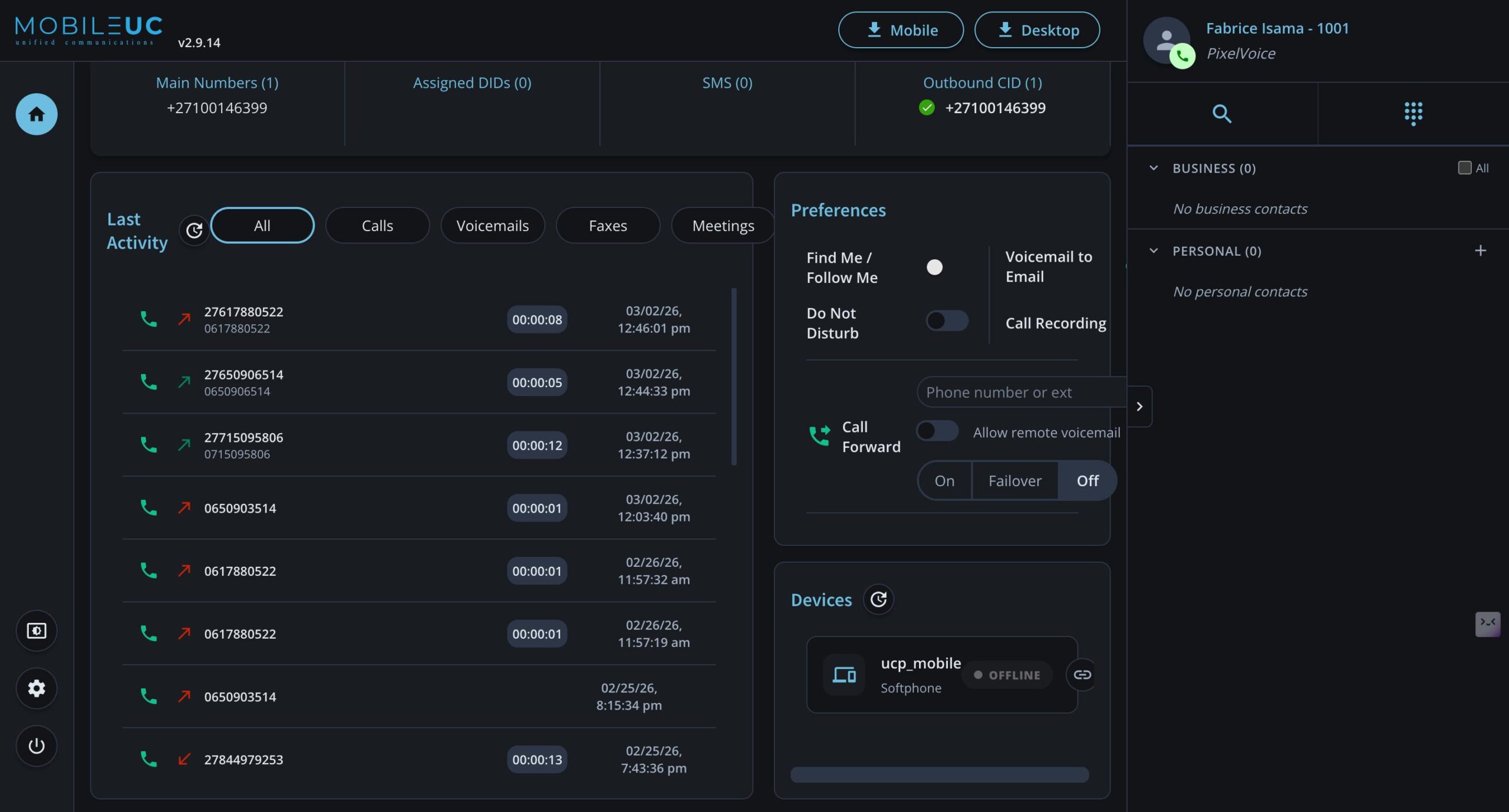
Task: Click phone icon for call 27715095806
Action: [149, 445]
